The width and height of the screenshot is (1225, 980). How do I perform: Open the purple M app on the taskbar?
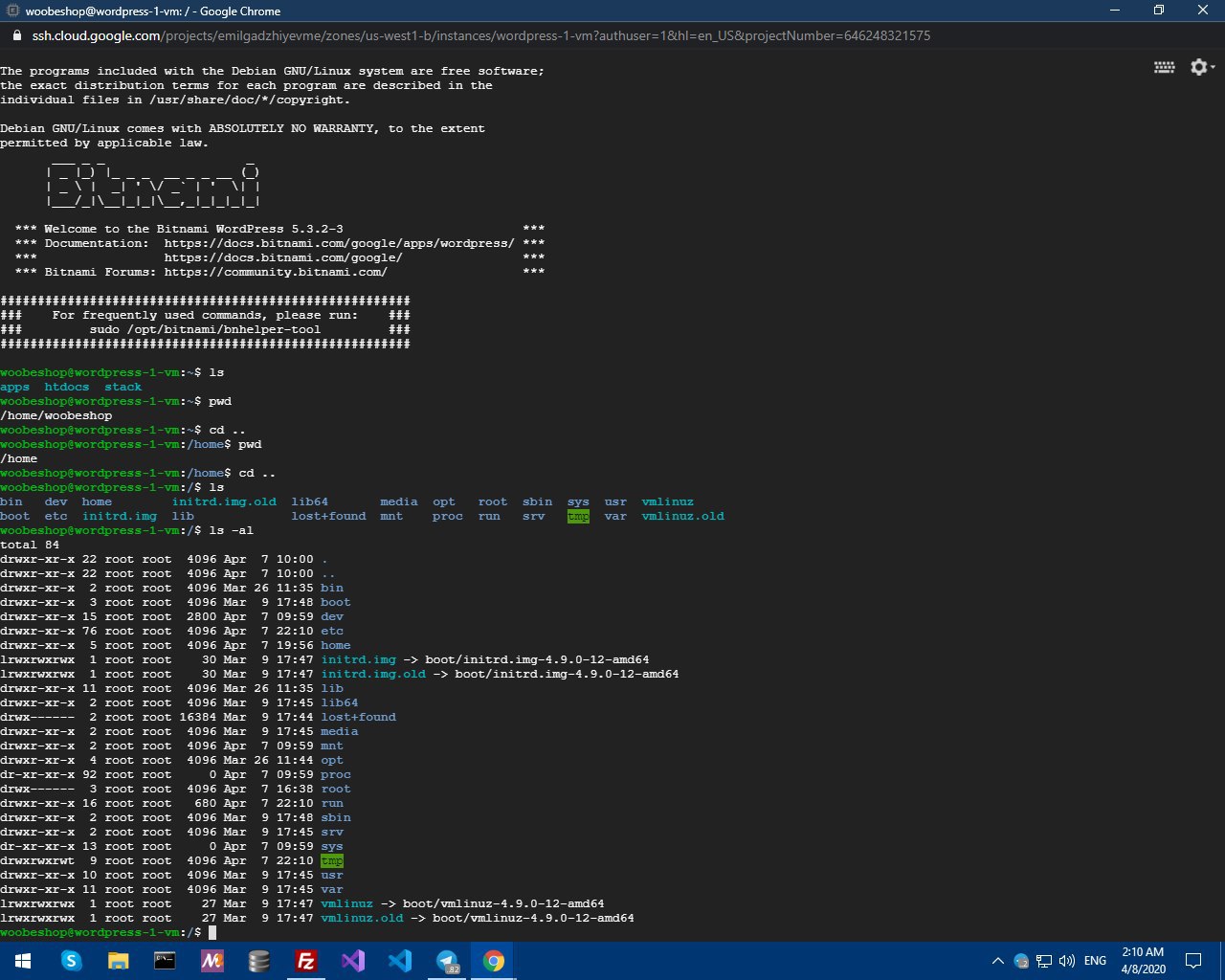212,961
